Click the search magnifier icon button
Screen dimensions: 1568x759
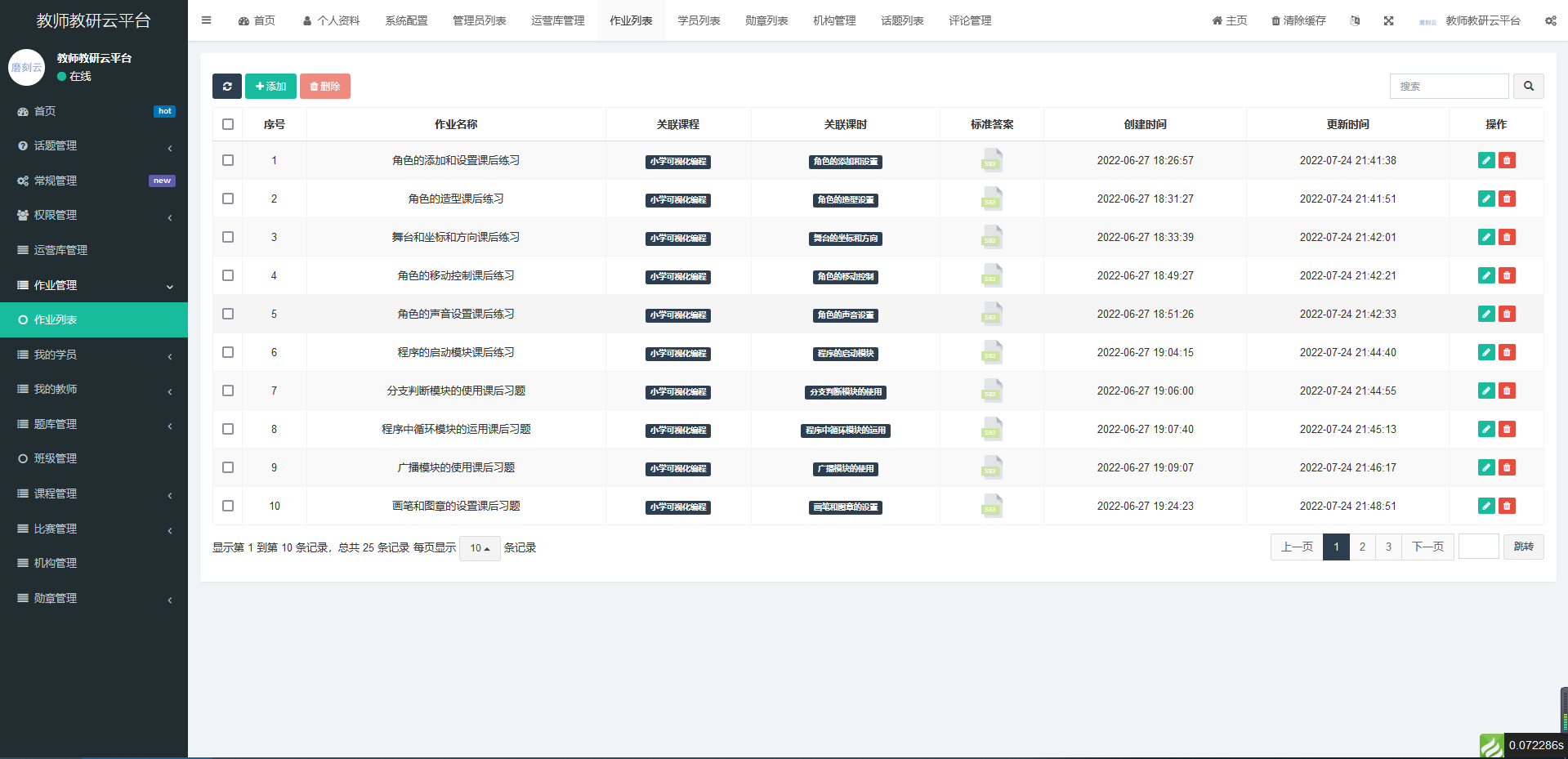1528,87
